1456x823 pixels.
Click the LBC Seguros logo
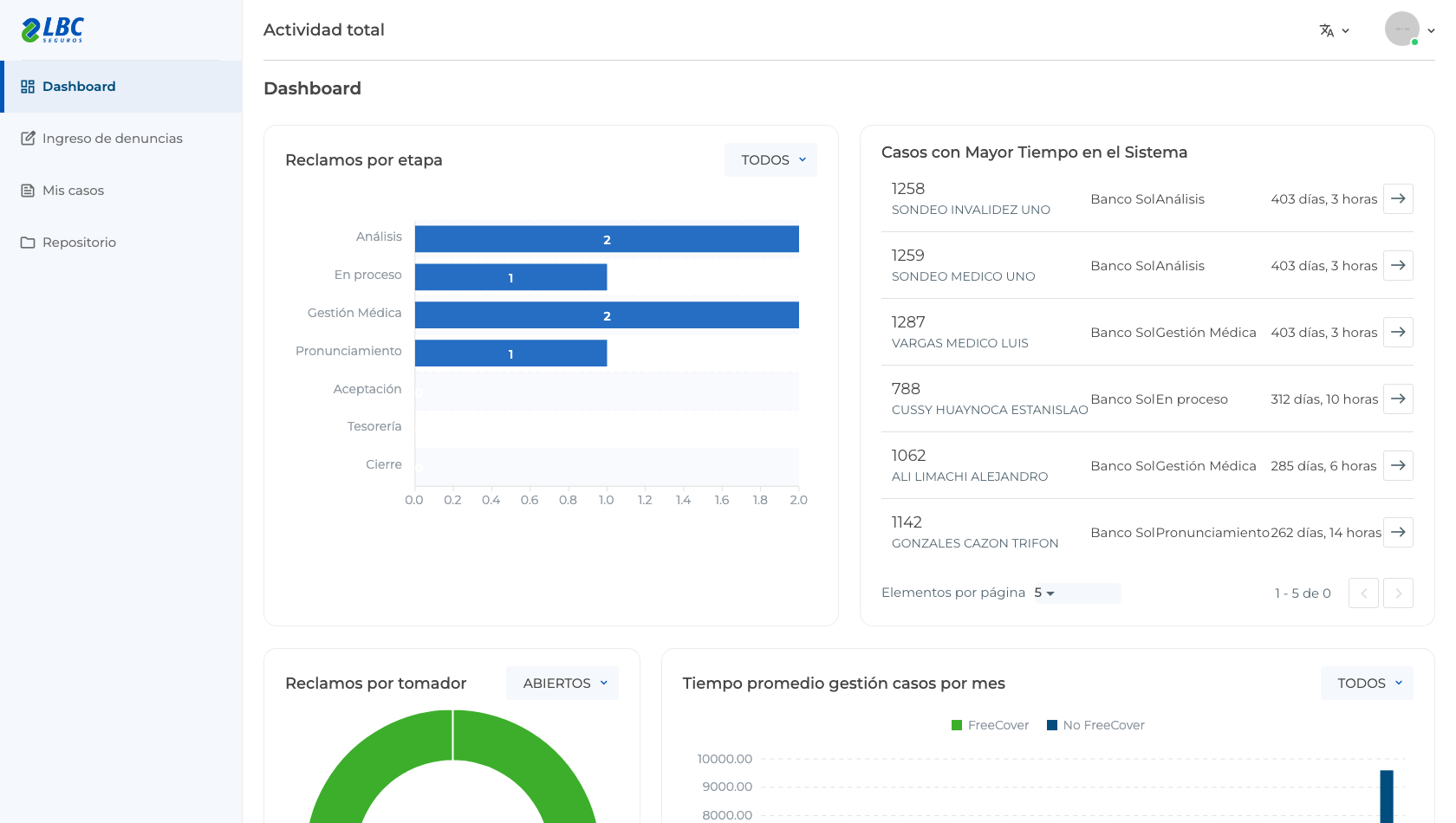[x=53, y=30]
